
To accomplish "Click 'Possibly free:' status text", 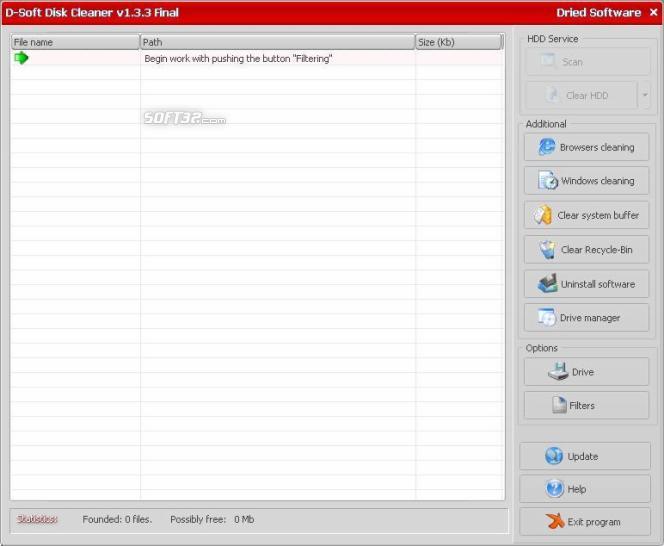I will [x=198, y=519].
